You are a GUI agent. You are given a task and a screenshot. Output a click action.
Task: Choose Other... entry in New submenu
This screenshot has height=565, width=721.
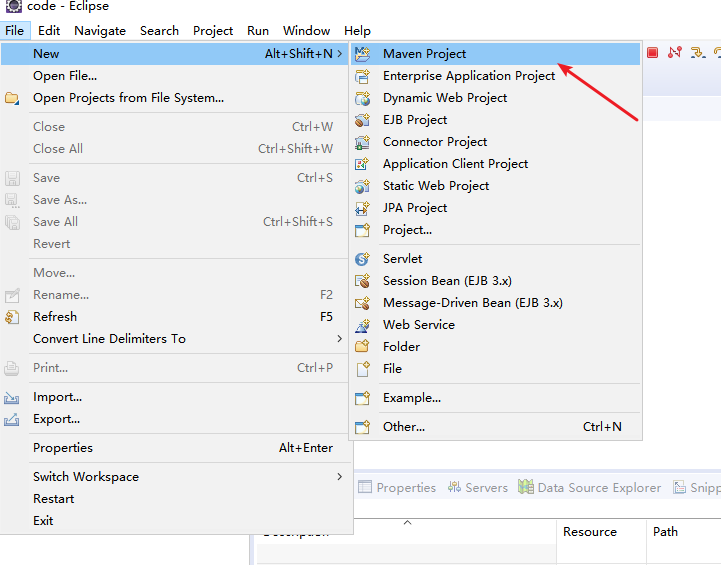[496, 427]
